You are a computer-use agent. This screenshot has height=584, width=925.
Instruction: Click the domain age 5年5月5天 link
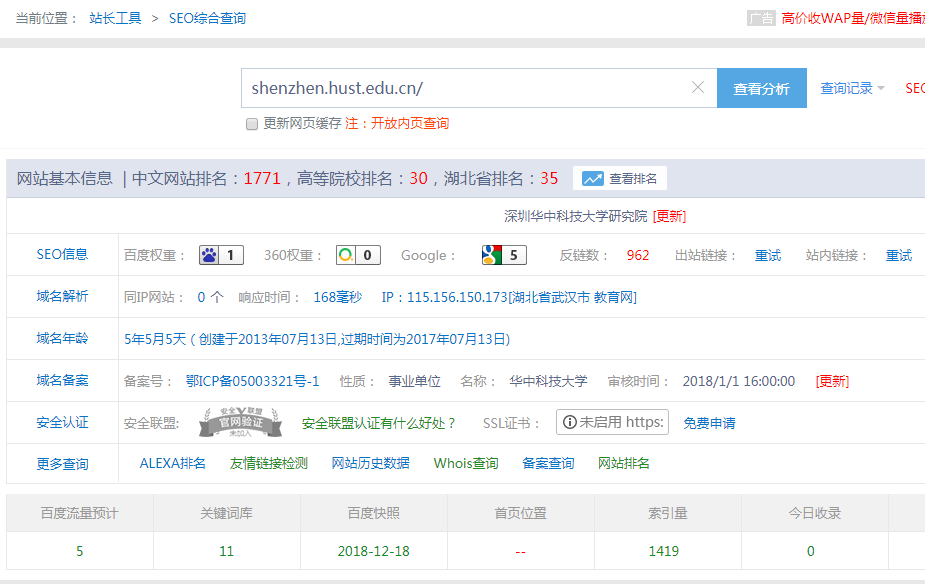317,339
